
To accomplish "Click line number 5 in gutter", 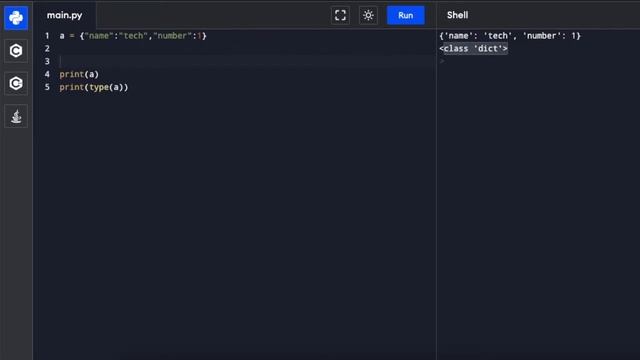I will pos(47,87).
